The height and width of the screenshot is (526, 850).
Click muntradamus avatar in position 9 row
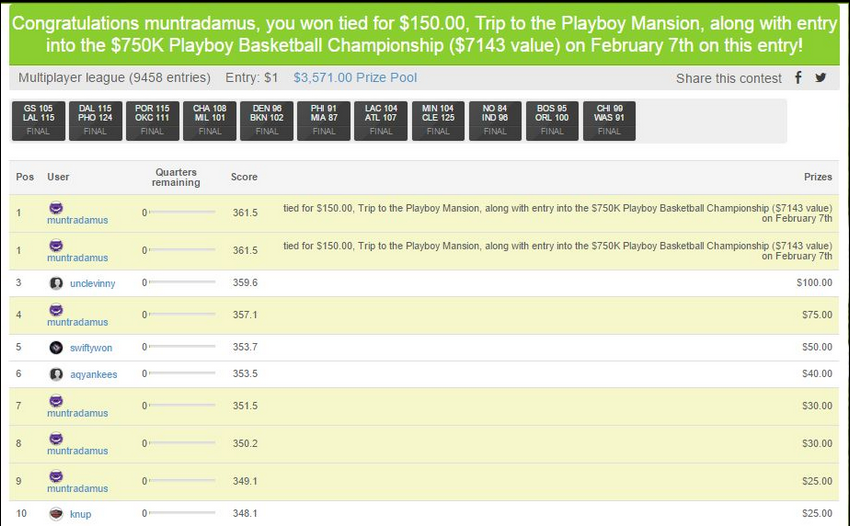(56, 476)
